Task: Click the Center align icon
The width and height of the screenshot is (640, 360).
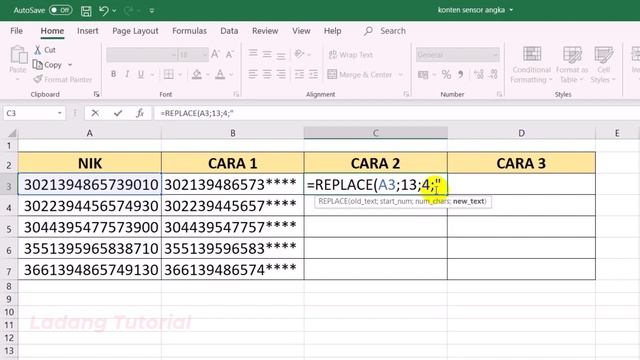Action: (267, 74)
